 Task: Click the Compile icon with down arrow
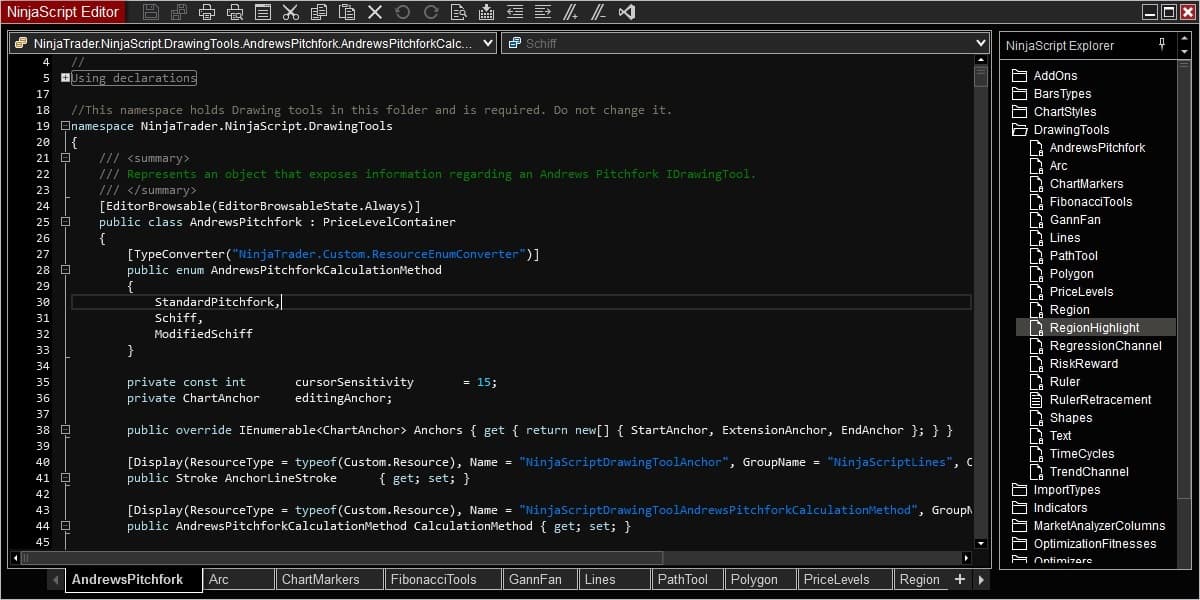486,12
